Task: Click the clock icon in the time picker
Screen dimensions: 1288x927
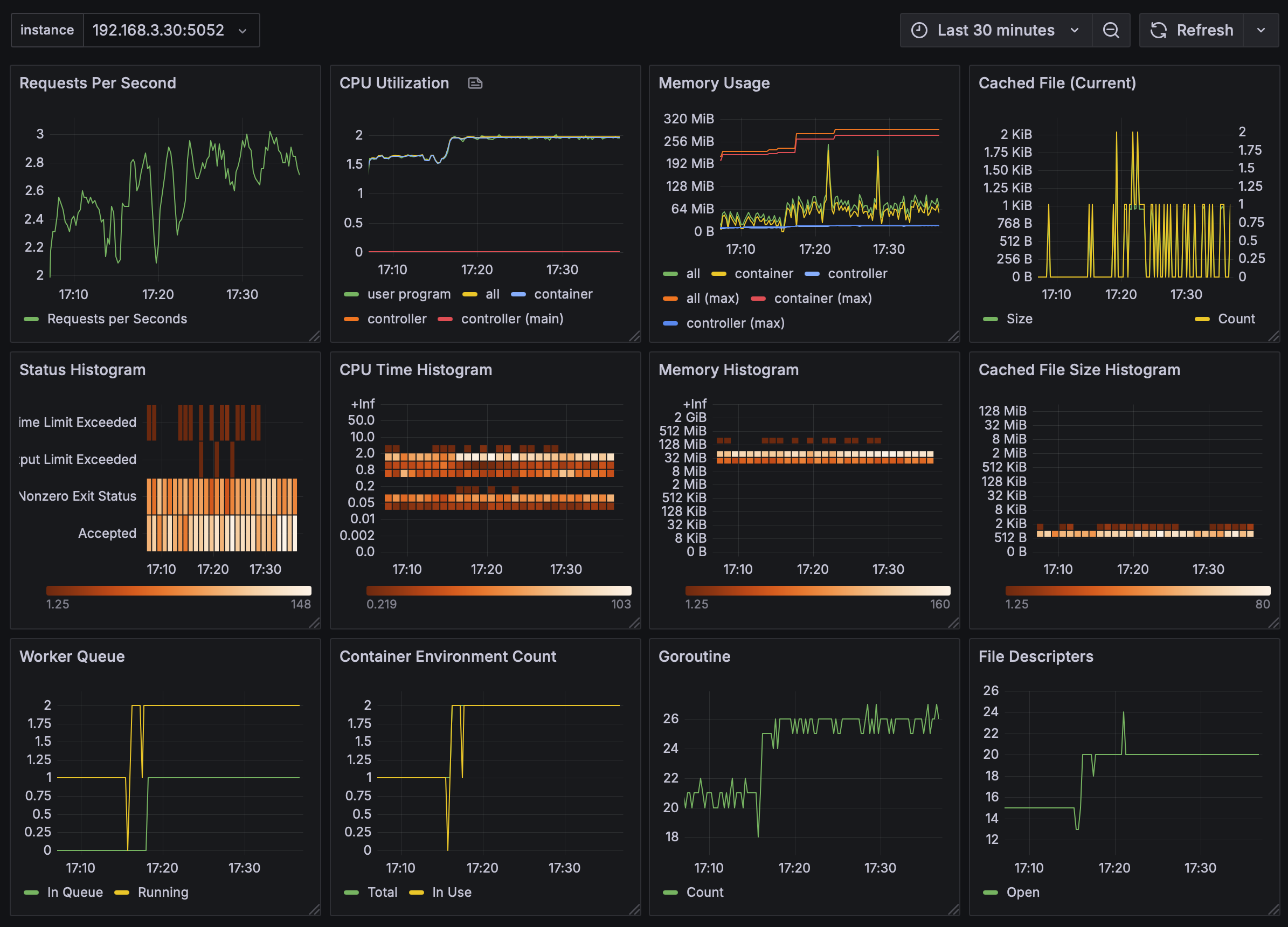Action: 918,30
